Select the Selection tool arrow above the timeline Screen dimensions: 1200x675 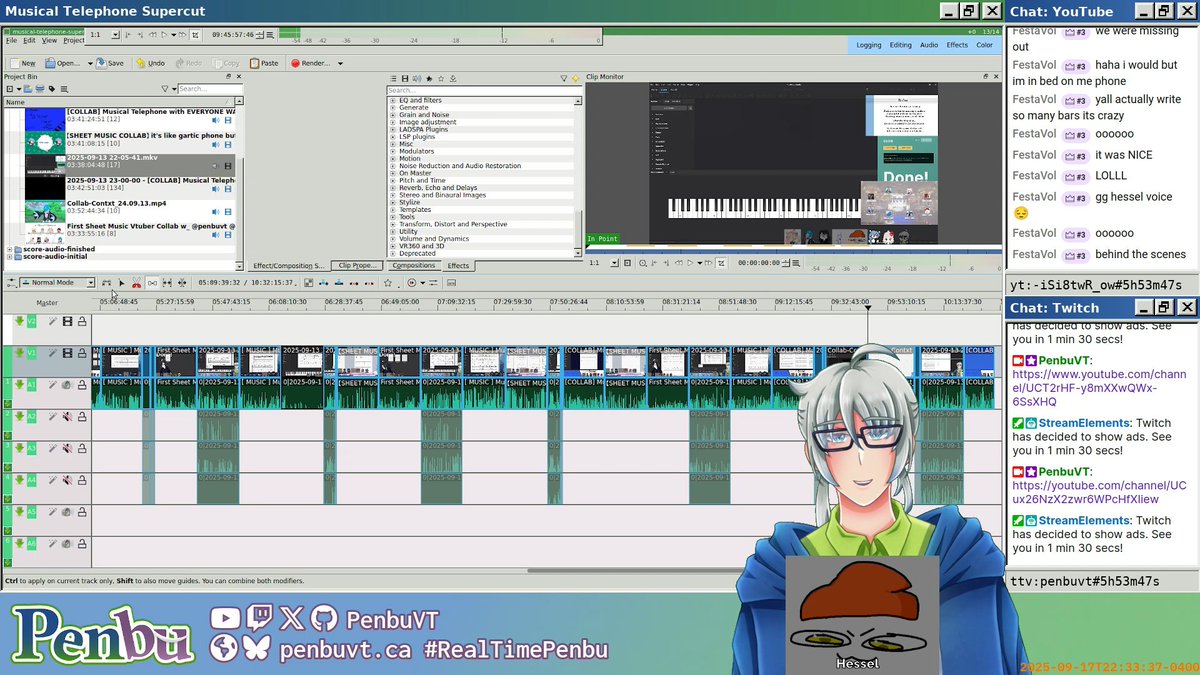pyautogui.click(x=122, y=283)
